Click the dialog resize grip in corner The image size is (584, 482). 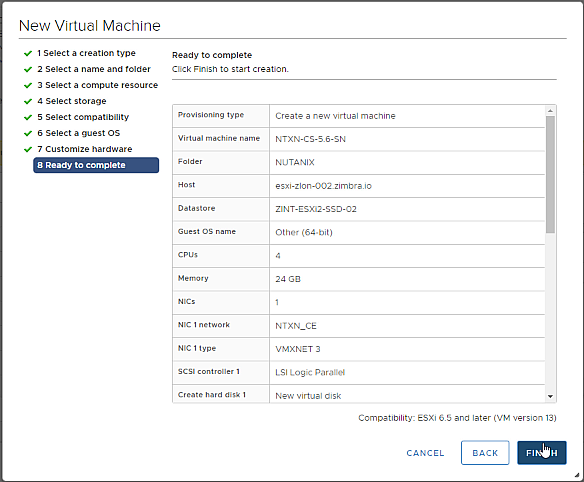click(x=577, y=475)
